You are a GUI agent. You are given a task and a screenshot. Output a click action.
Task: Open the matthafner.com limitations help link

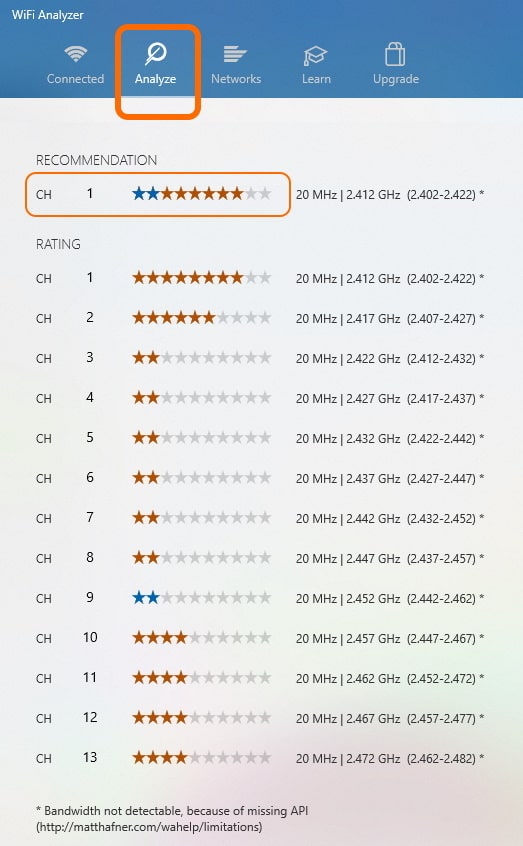pos(149,827)
